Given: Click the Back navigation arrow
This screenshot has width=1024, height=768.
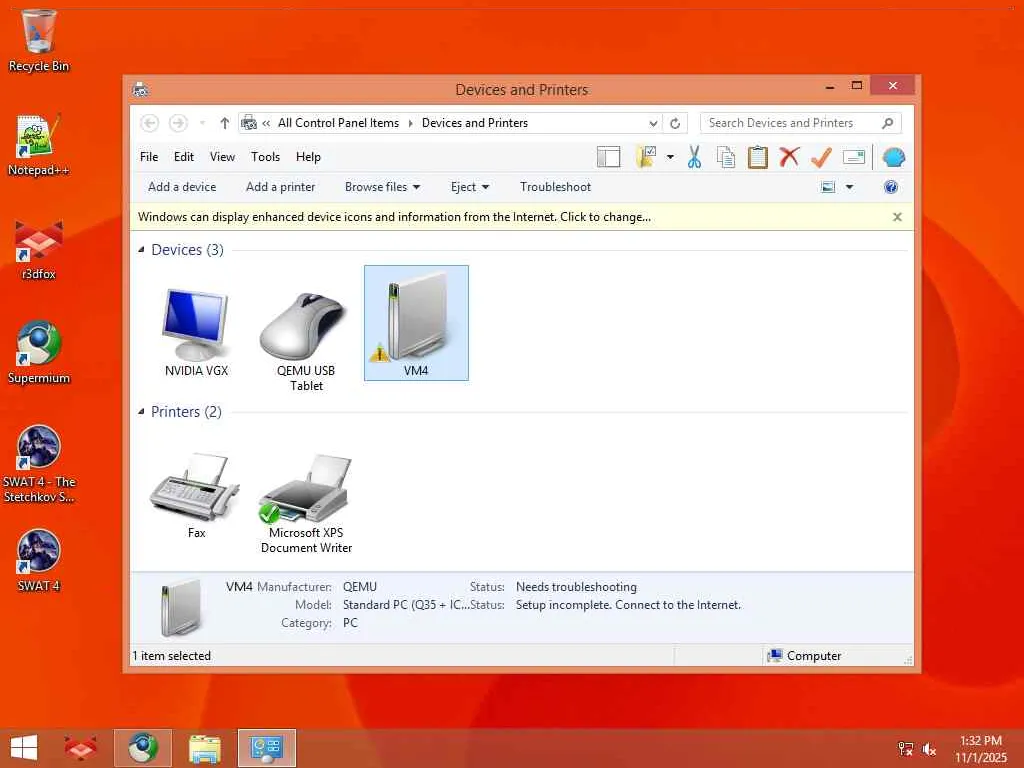Looking at the screenshot, I should coord(150,123).
